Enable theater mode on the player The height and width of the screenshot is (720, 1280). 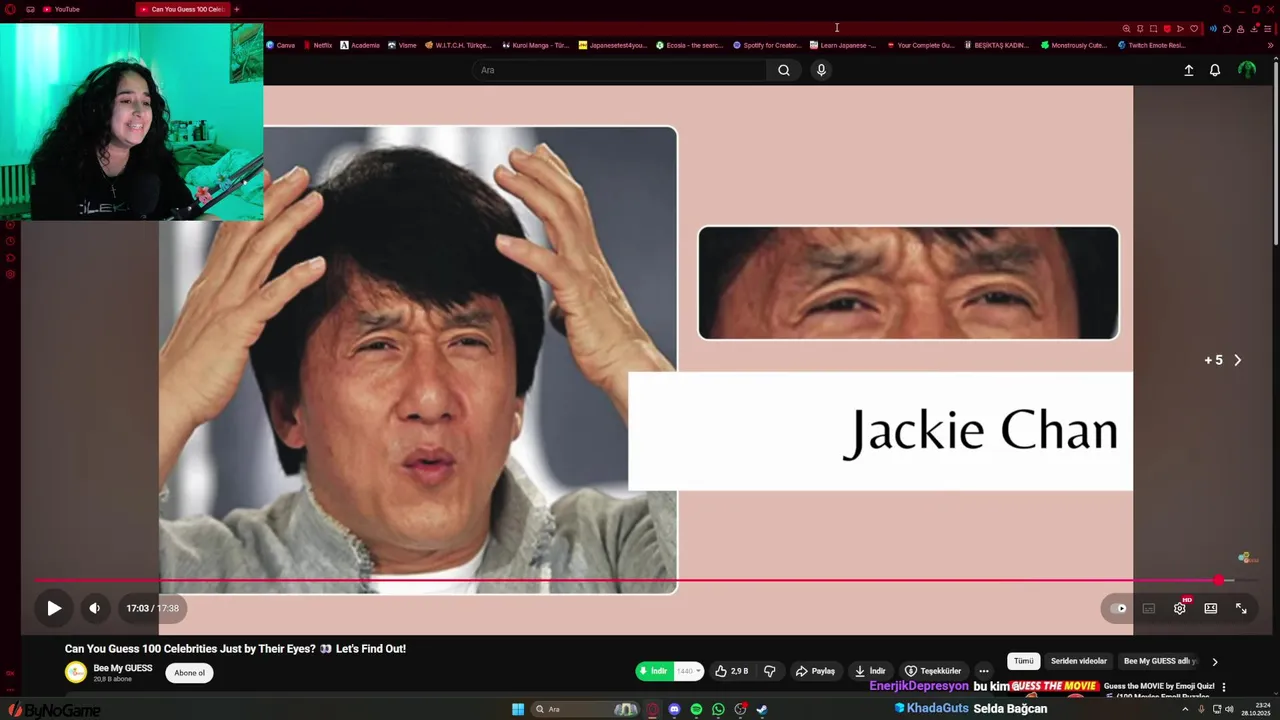pos(1211,608)
